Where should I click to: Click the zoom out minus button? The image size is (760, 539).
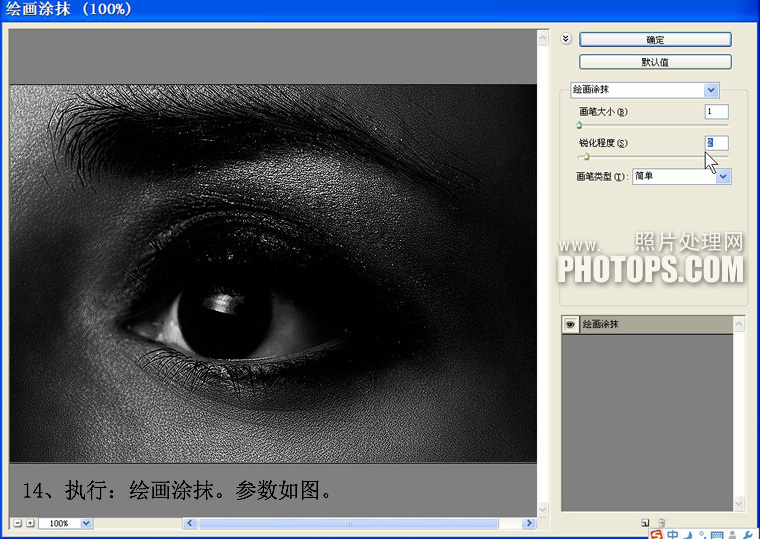[x=17, y=523]
